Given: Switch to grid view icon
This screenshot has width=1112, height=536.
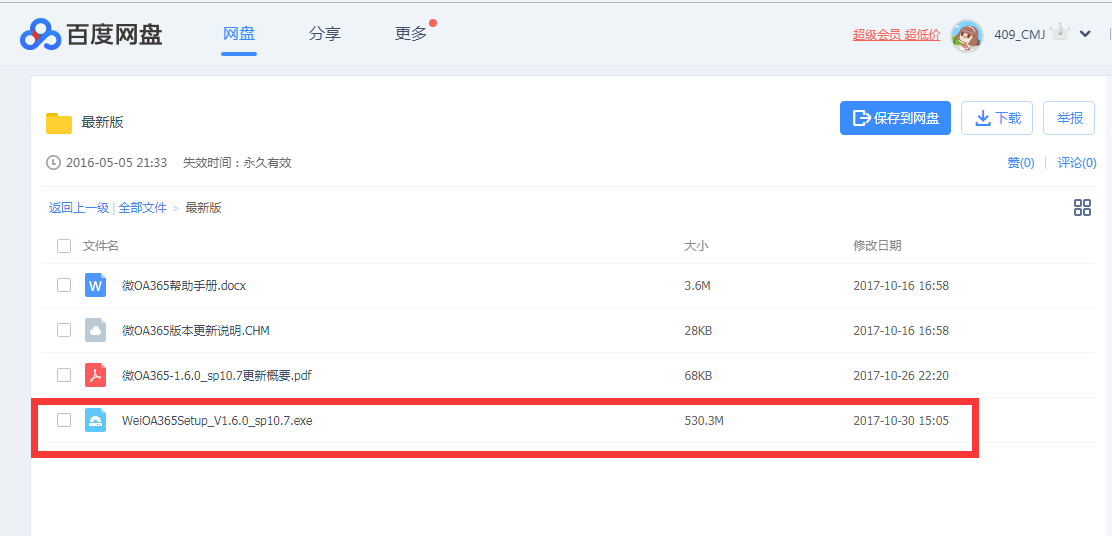Looking at the screenshot, I should (x=1082, y=208).
